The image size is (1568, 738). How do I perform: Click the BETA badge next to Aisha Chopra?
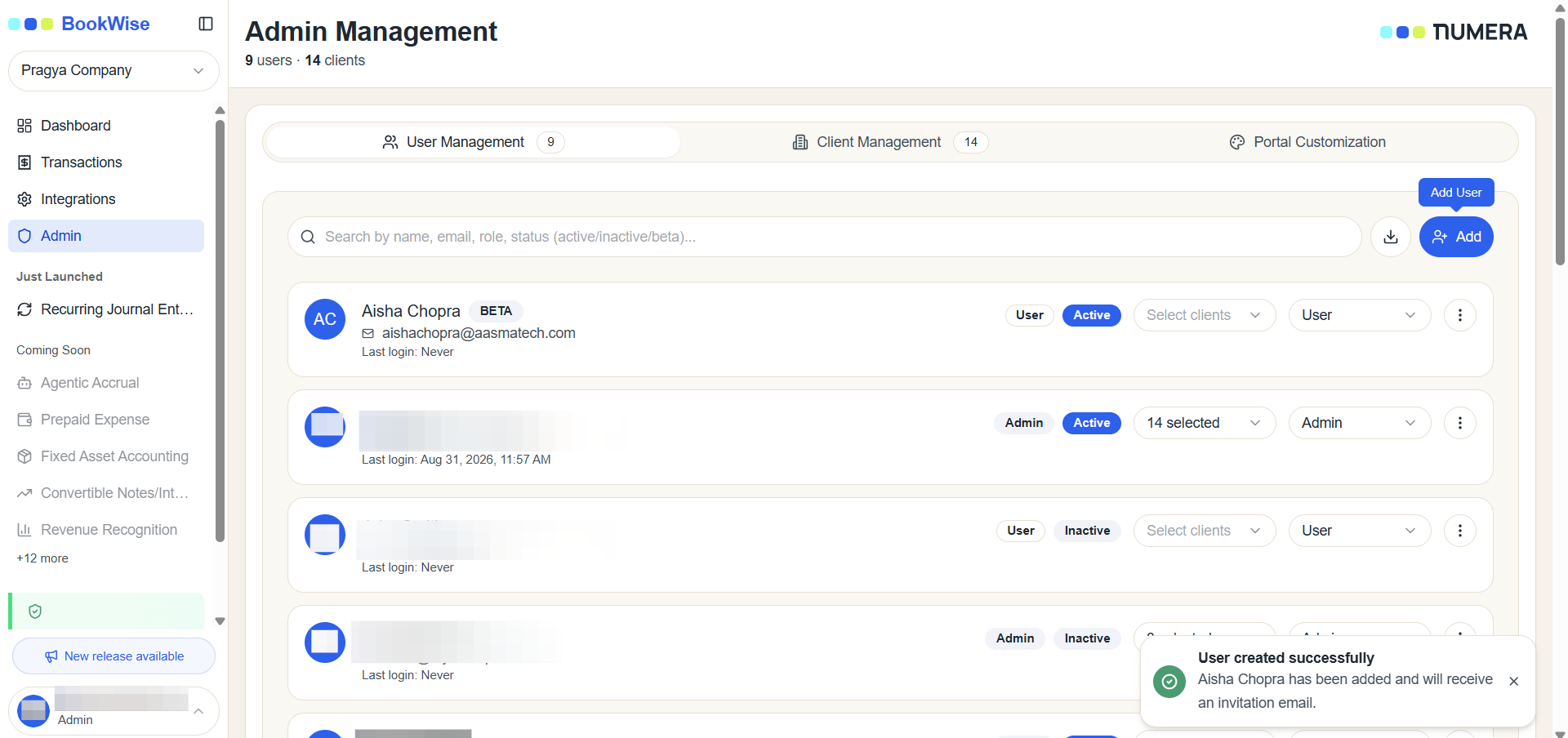click(496, 311)
